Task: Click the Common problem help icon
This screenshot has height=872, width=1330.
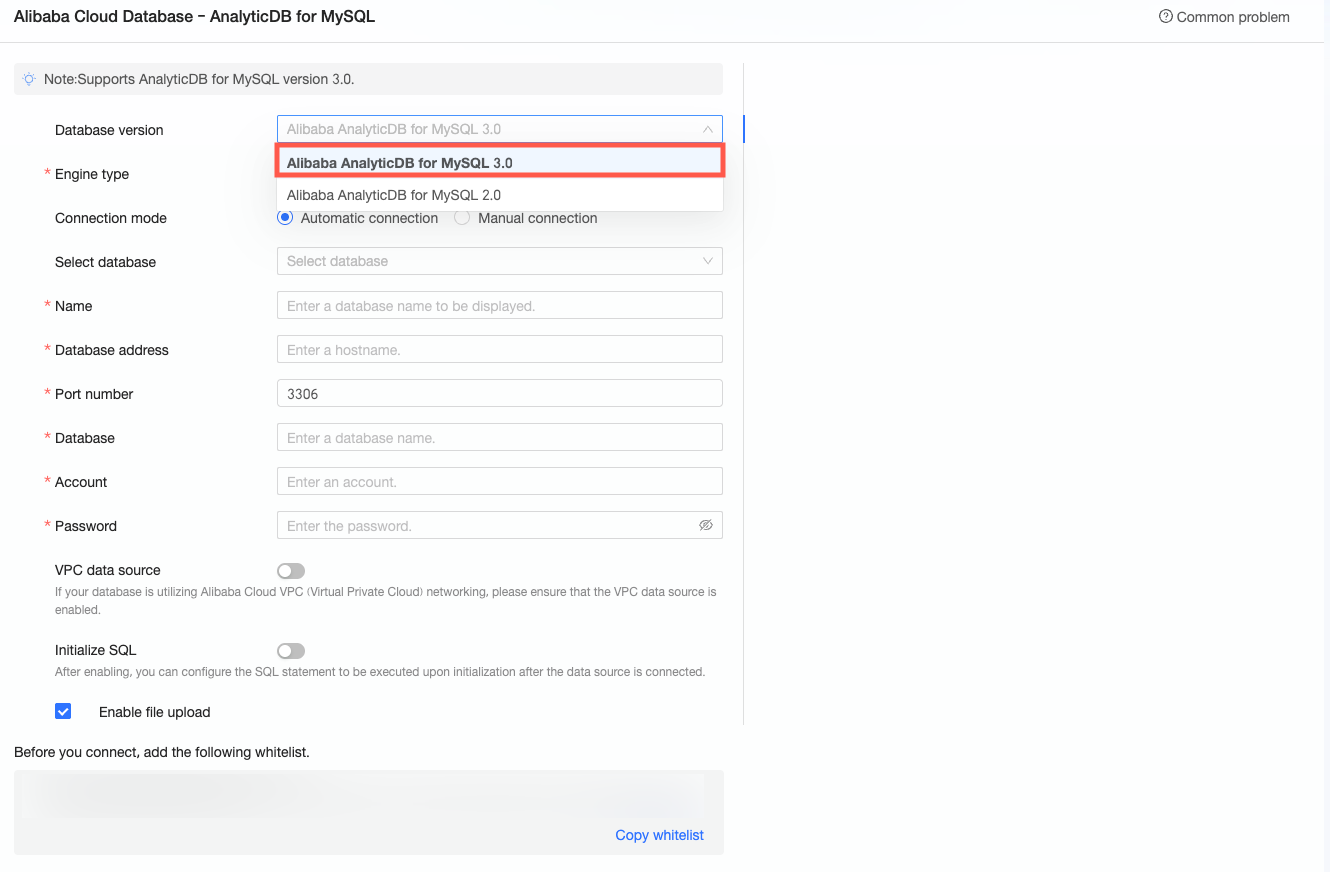Action: 1165,17
